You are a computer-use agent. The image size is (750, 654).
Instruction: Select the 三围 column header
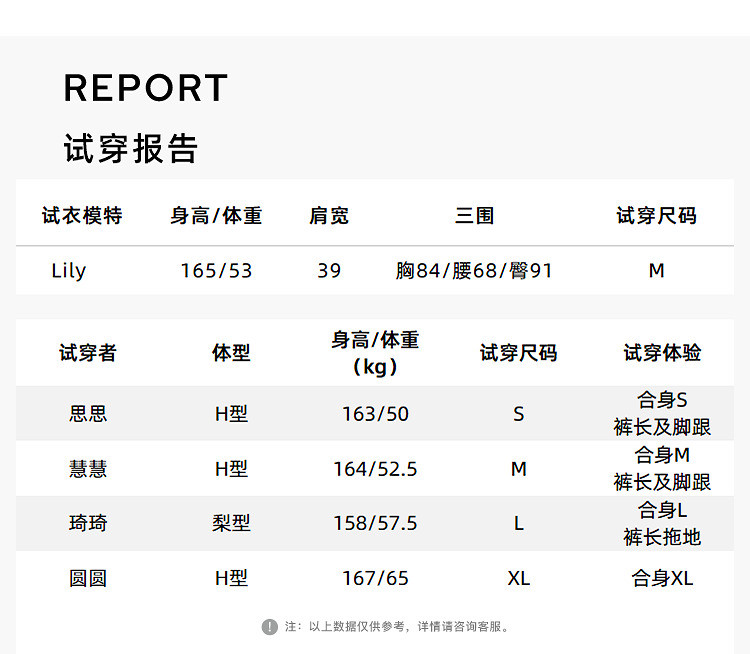pos(474,215)
